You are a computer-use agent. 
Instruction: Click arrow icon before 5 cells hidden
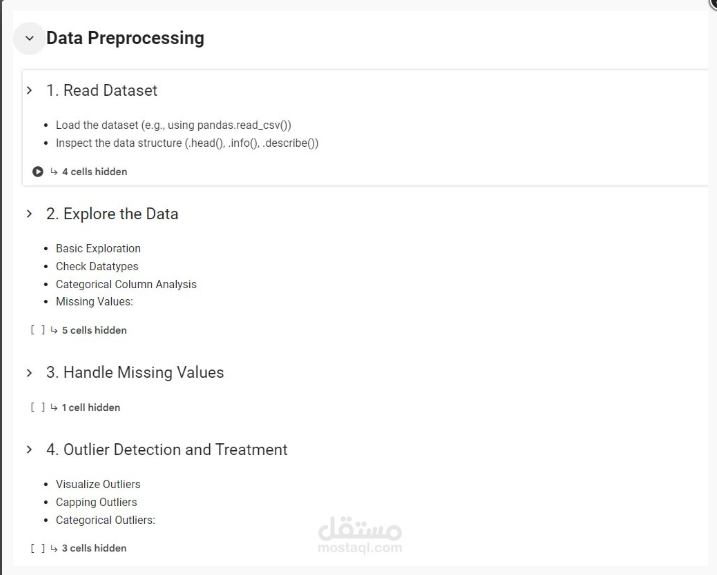coord(54,330)
